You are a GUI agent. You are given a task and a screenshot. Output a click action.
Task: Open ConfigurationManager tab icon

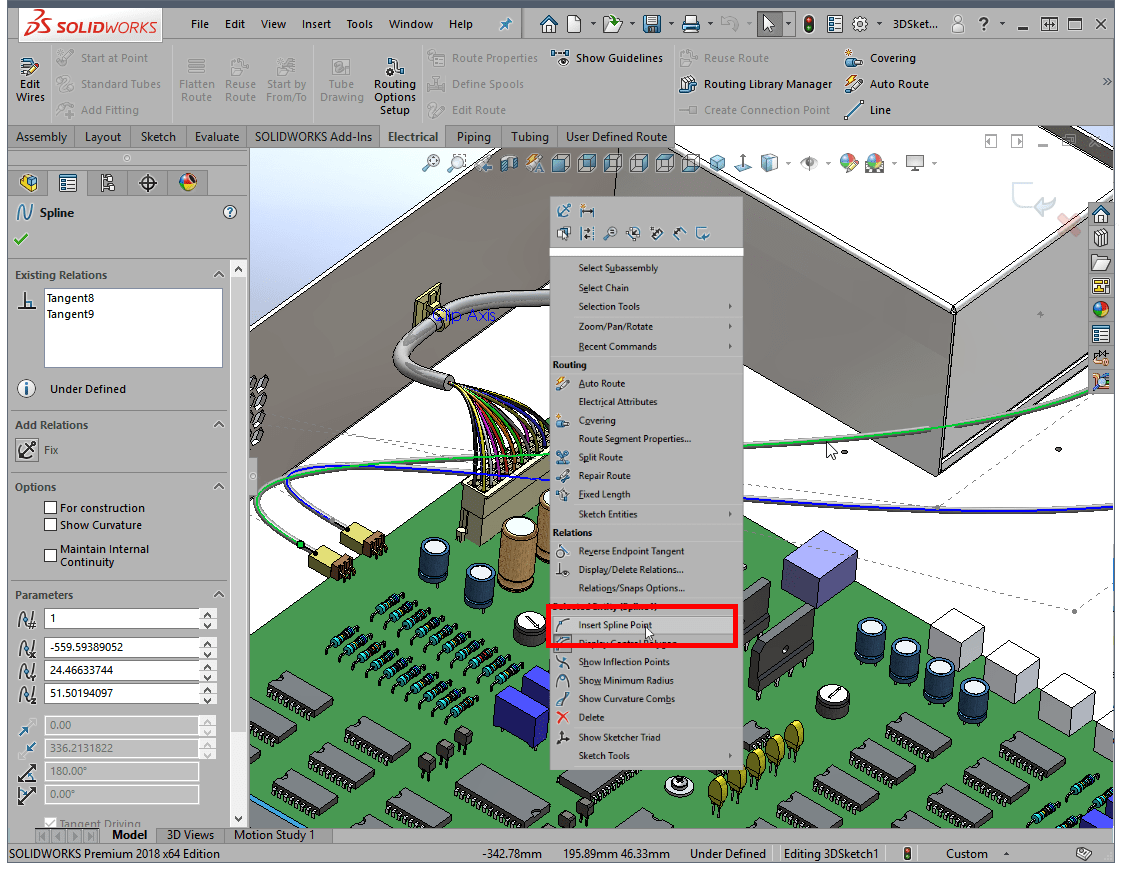107,183
